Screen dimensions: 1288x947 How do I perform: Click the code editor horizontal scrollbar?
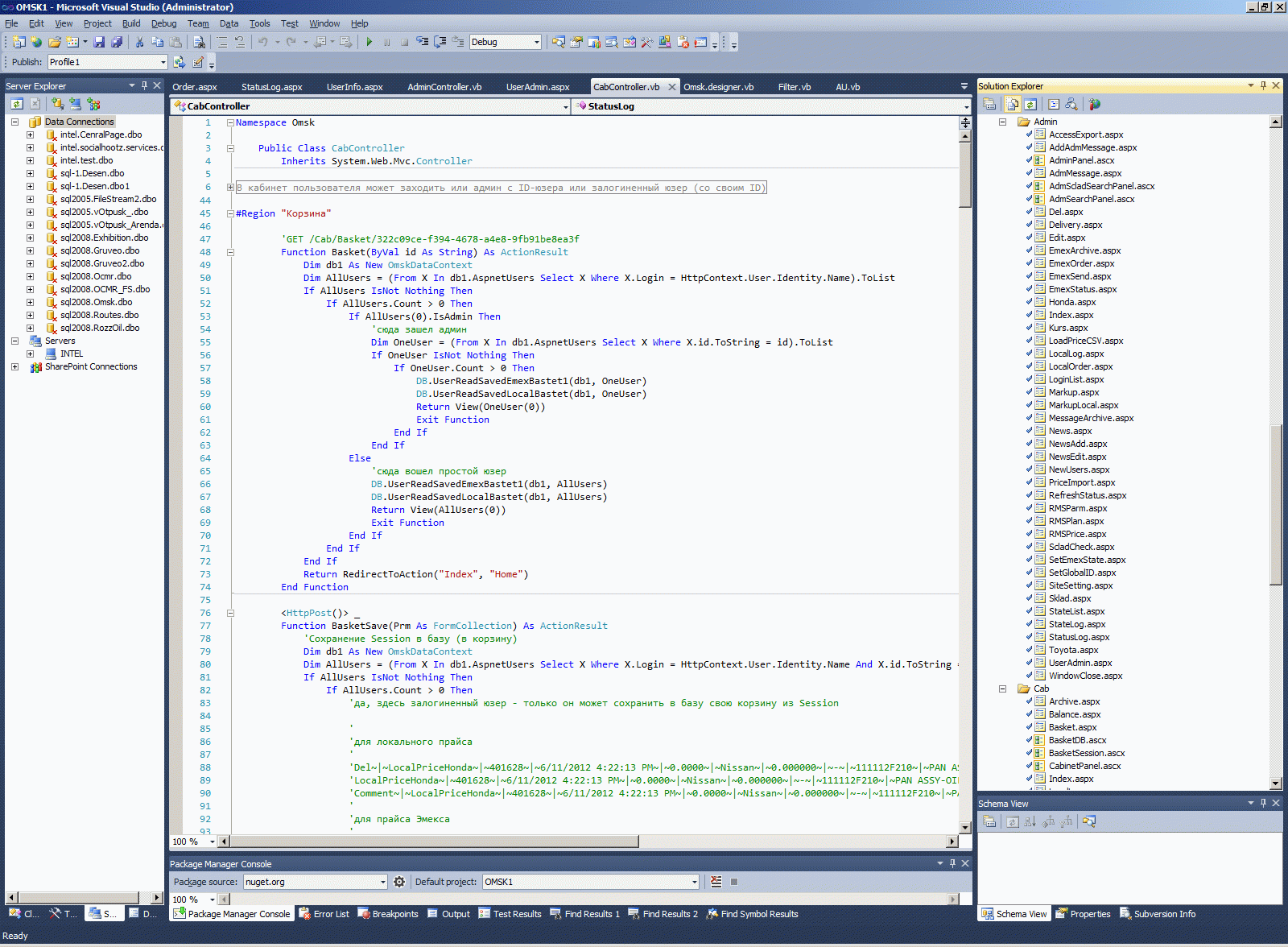pyautogui.click(x=435, y=842)
